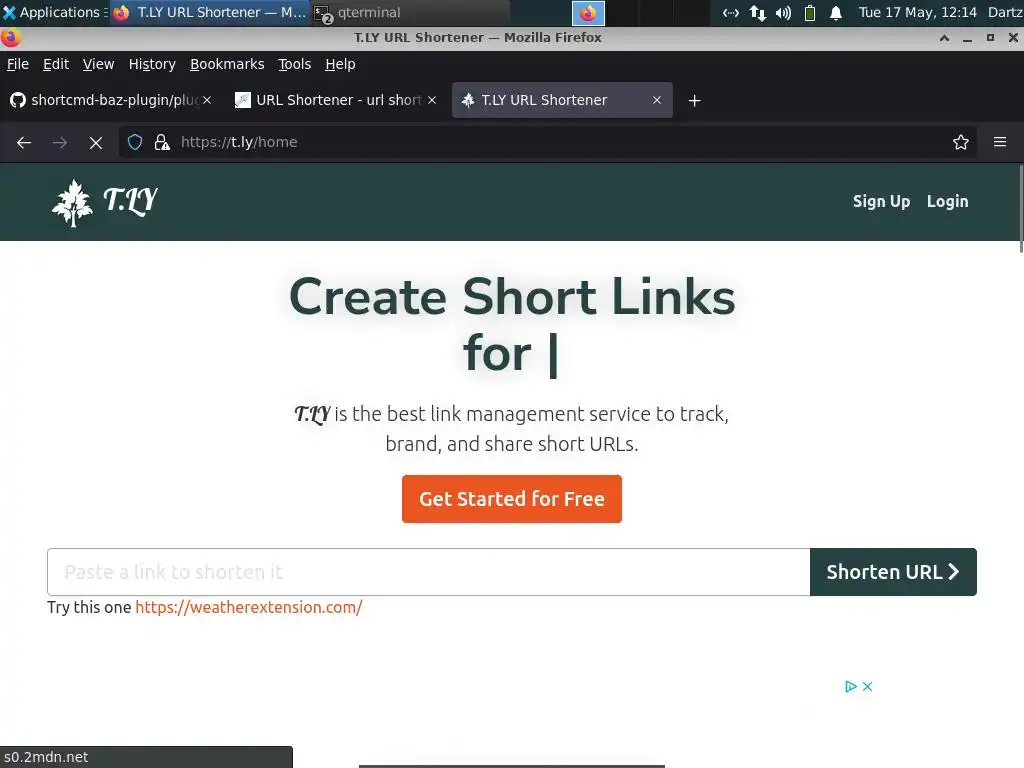Click the date and time clock in panel
Image resolution: width=1024 pixels, height=768 pixels.
917,12
